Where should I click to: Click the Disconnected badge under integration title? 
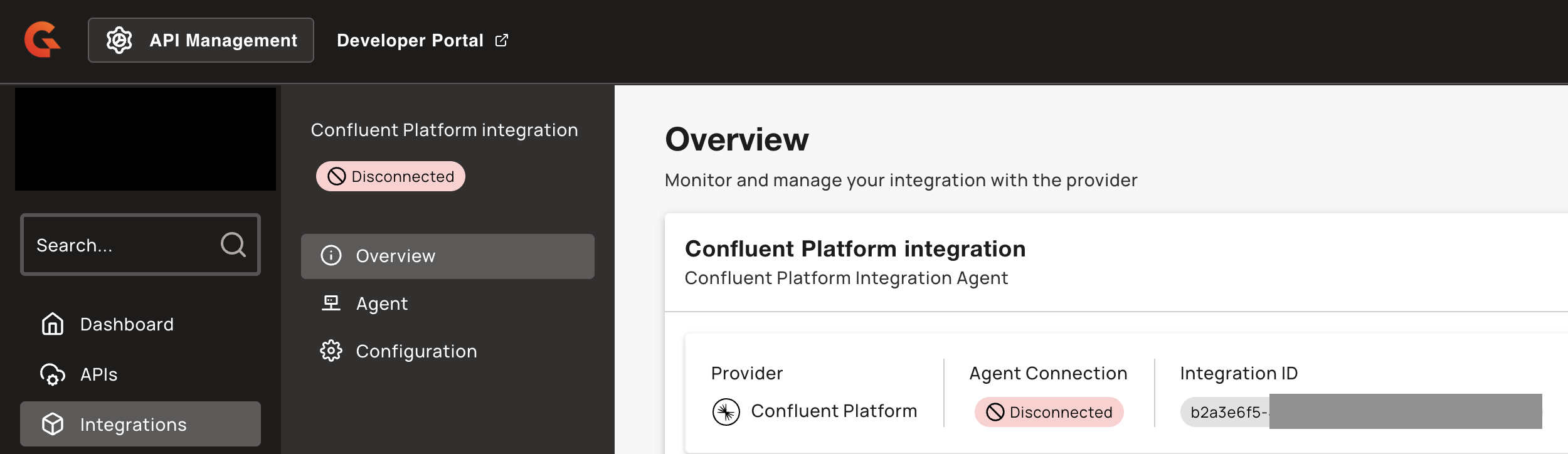click(x=390, y=176)
